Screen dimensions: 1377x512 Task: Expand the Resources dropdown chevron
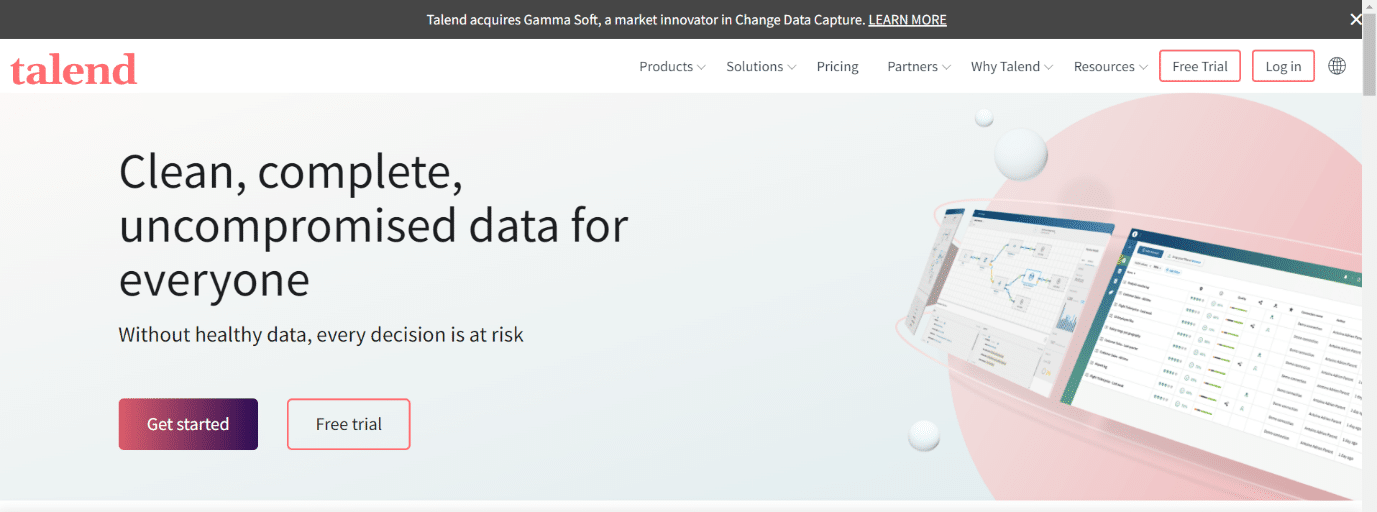1143,67
